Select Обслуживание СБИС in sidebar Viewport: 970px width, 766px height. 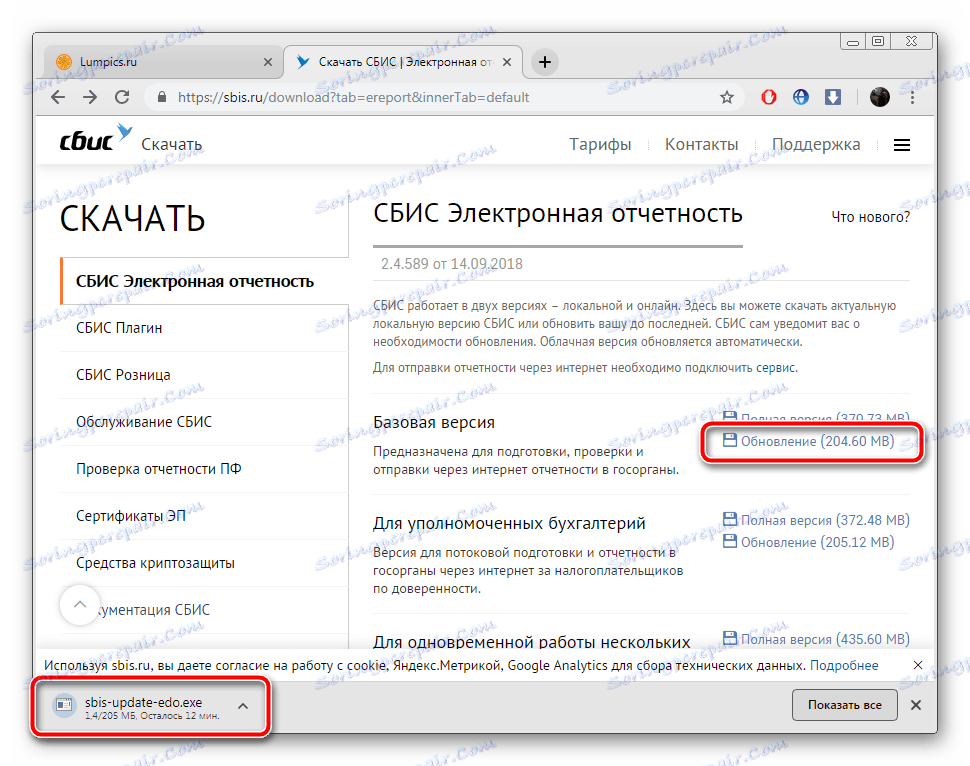[204, 422]
